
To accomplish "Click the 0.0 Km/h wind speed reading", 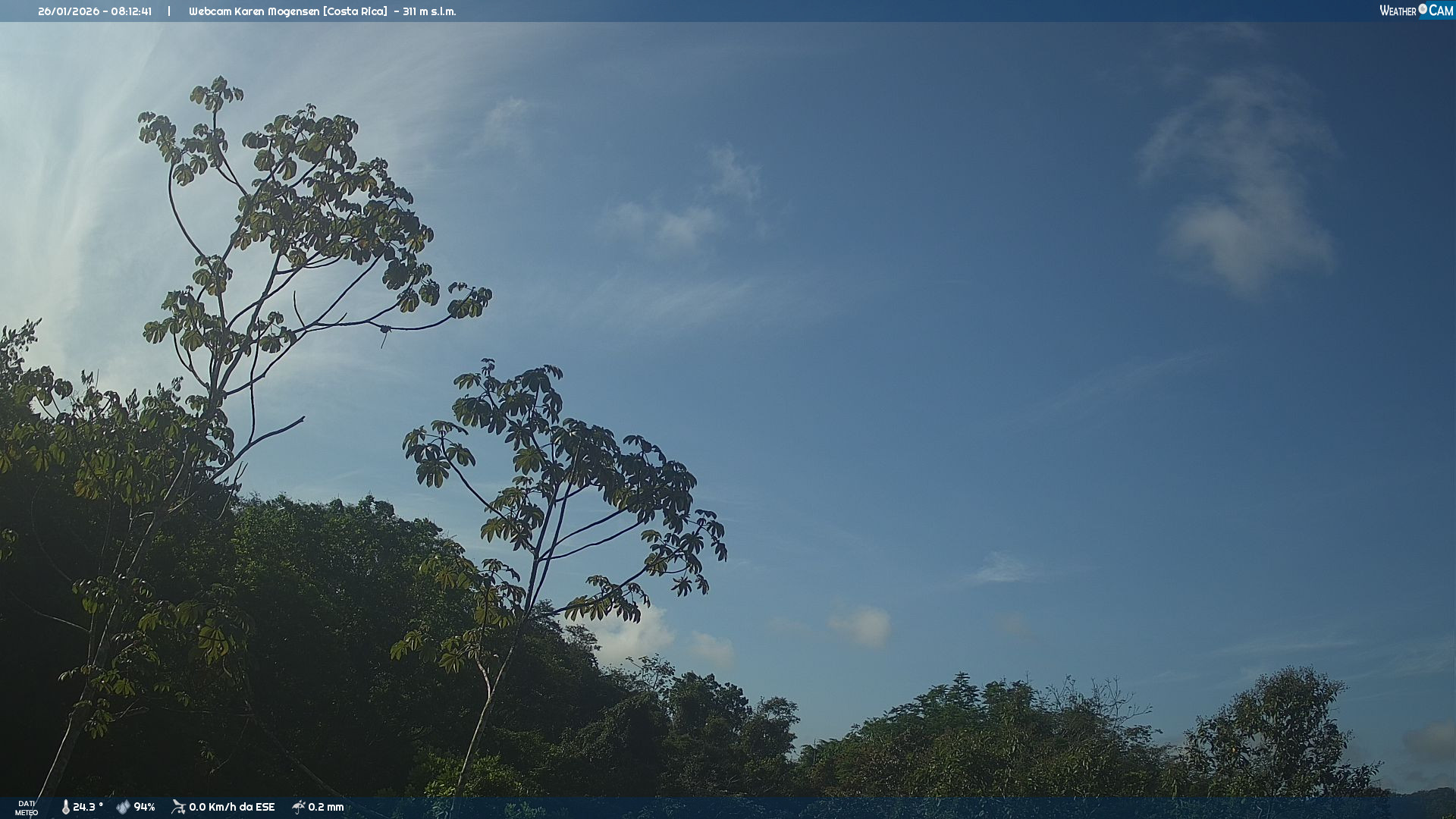I will (x=212, y=807).
